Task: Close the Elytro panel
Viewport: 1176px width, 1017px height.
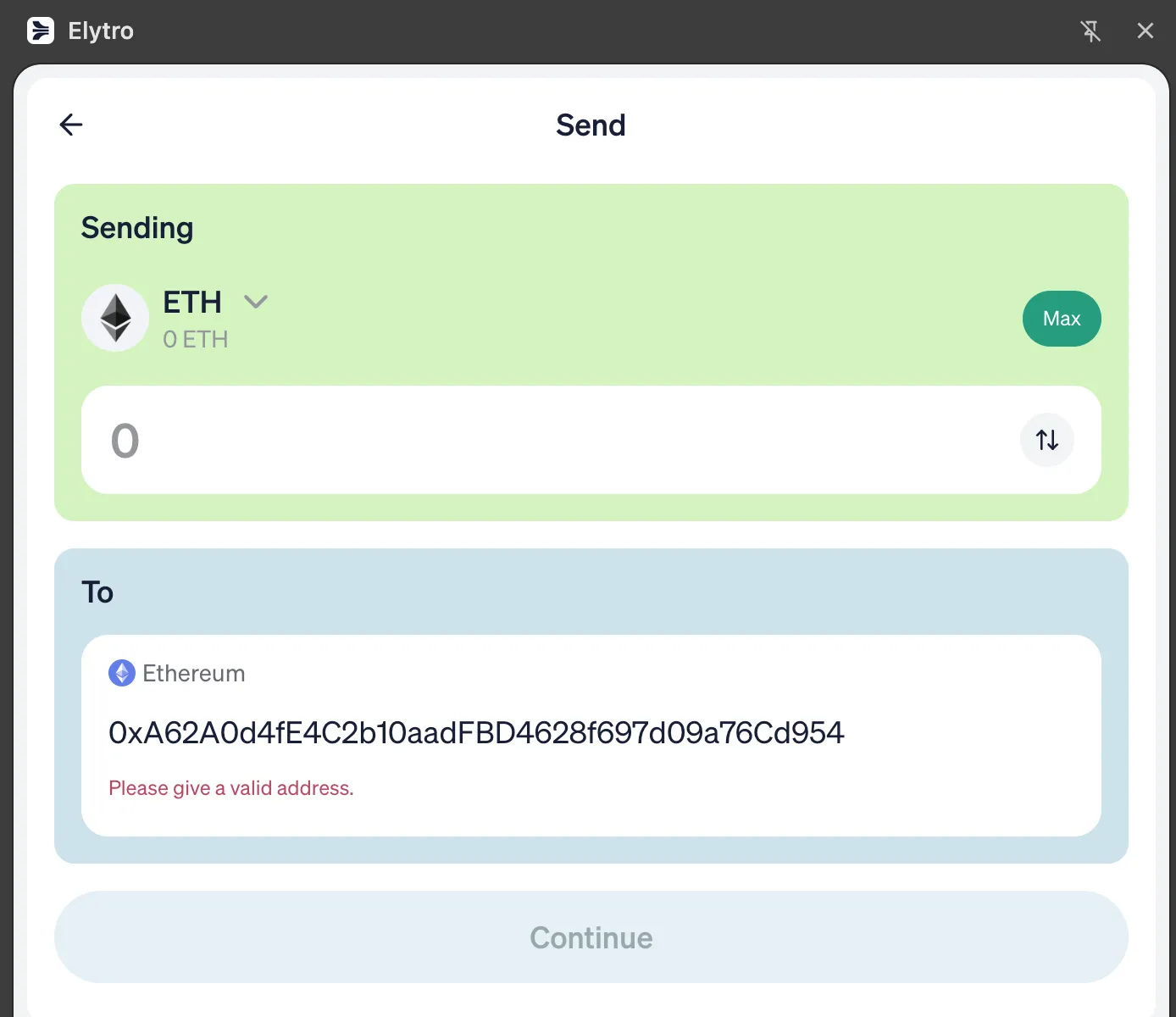Action: (x=1145, y=31)
